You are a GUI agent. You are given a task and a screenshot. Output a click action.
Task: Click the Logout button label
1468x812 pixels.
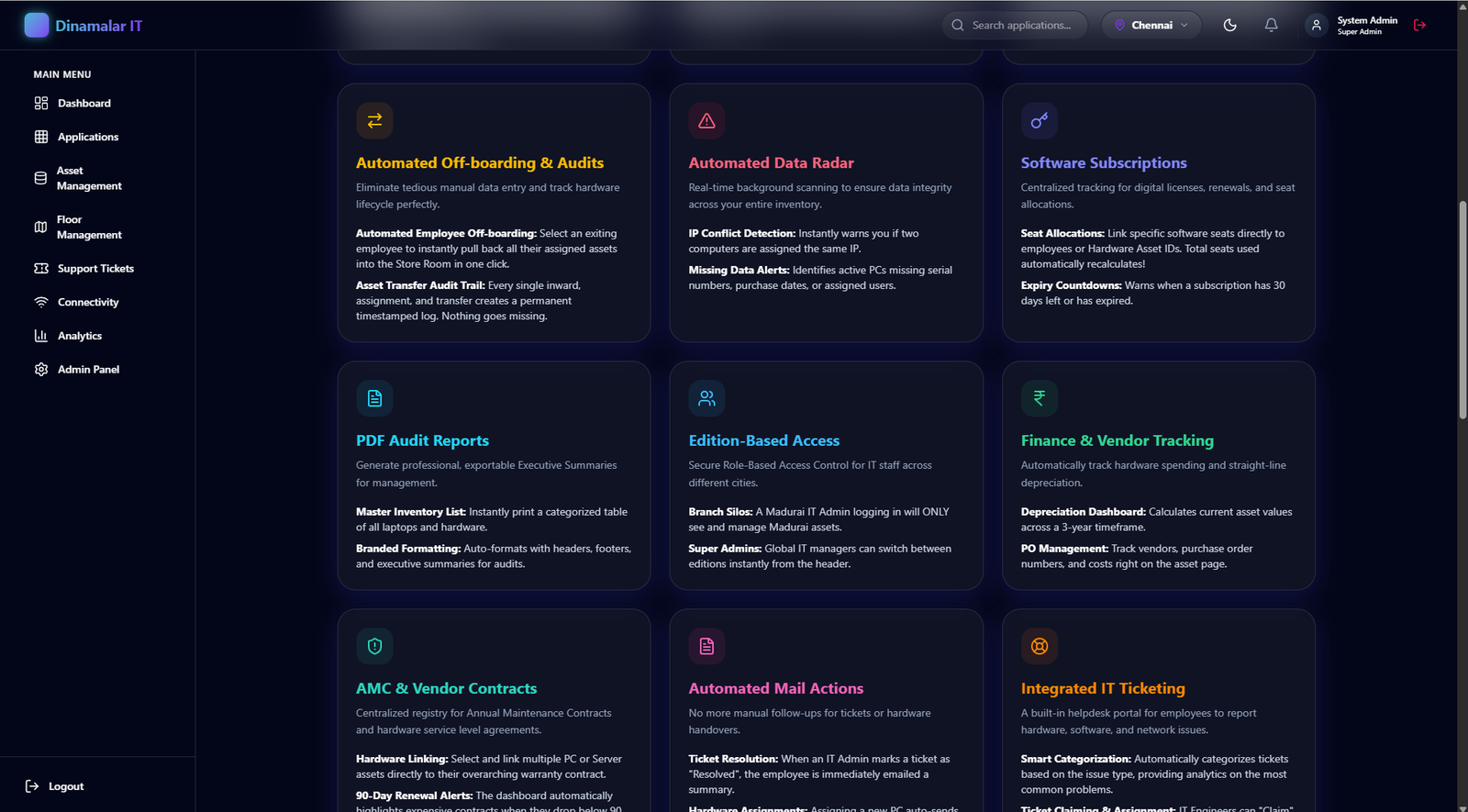[66, 786]
